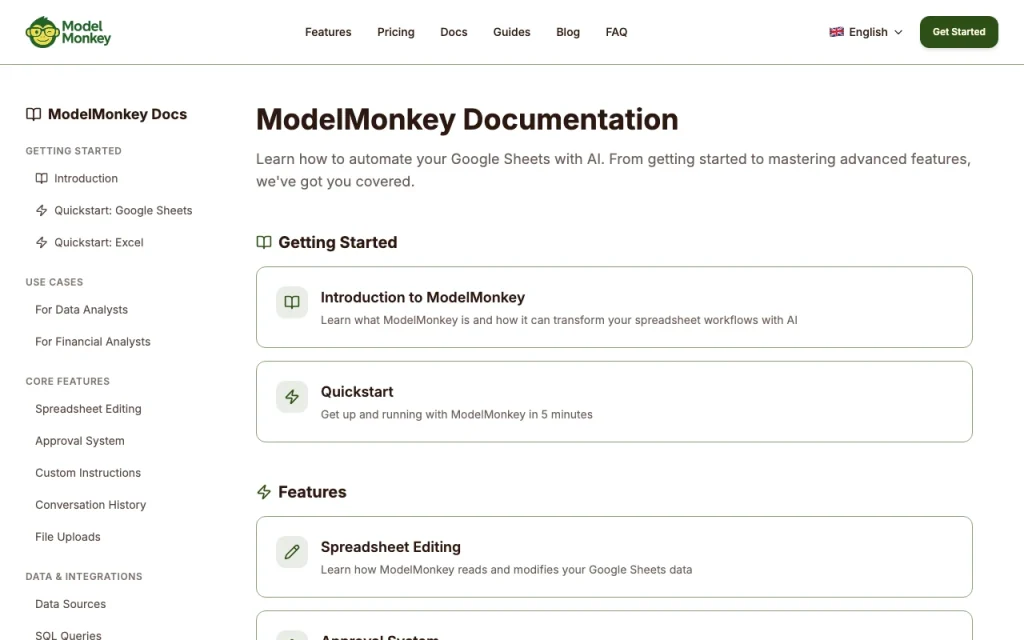Open Custom Instructions in the sidebar
Image resolution: width=1024 pixels, height=640 pixels.
88,473
